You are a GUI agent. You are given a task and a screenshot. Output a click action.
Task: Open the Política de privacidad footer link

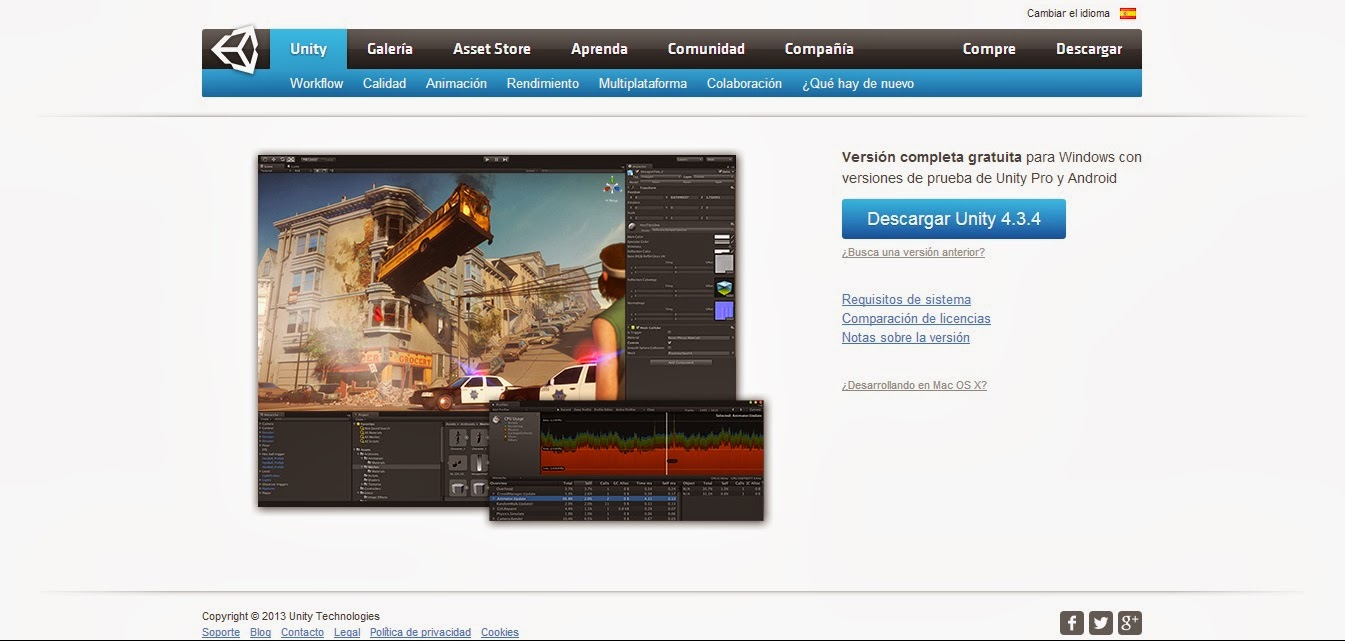pos(420,632)
